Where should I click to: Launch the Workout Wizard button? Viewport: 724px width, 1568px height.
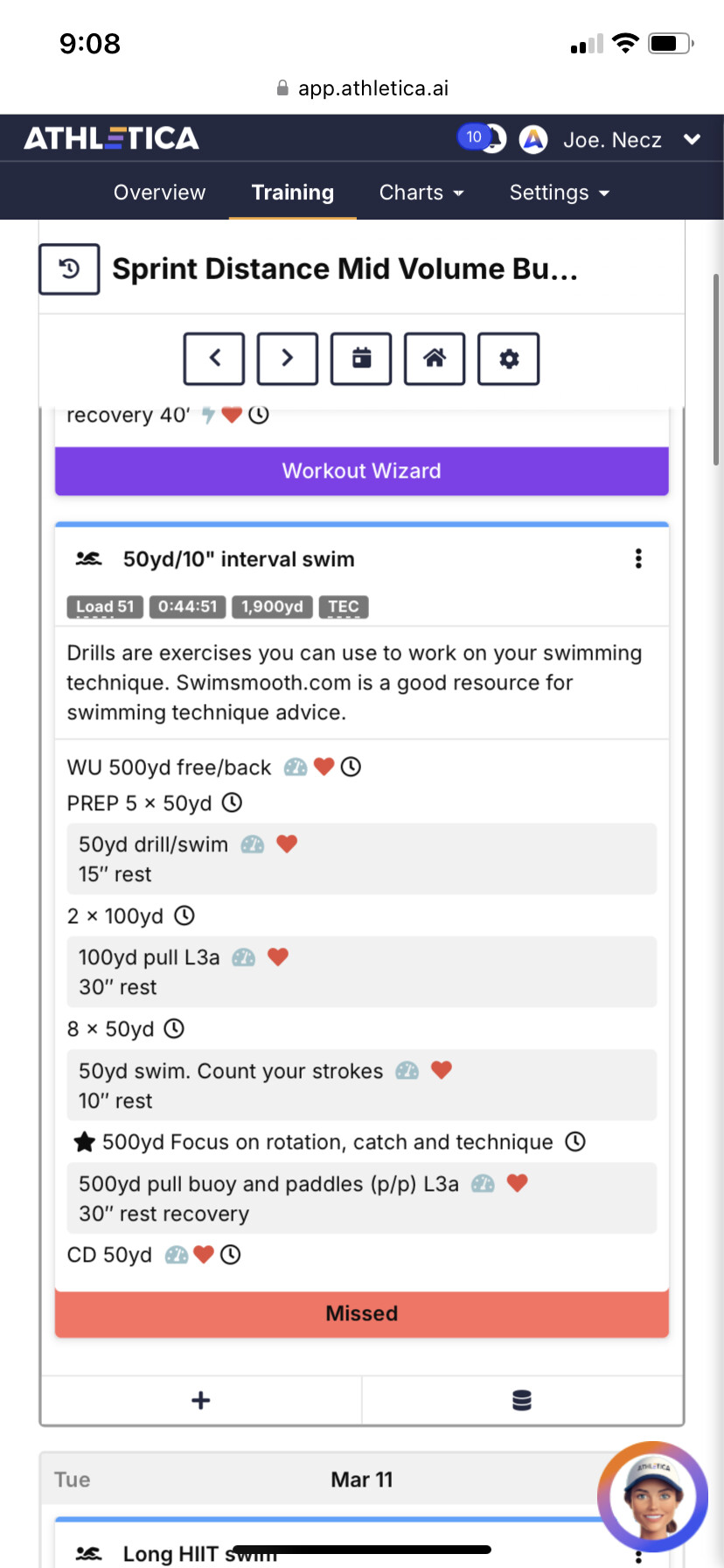point(362,471)
